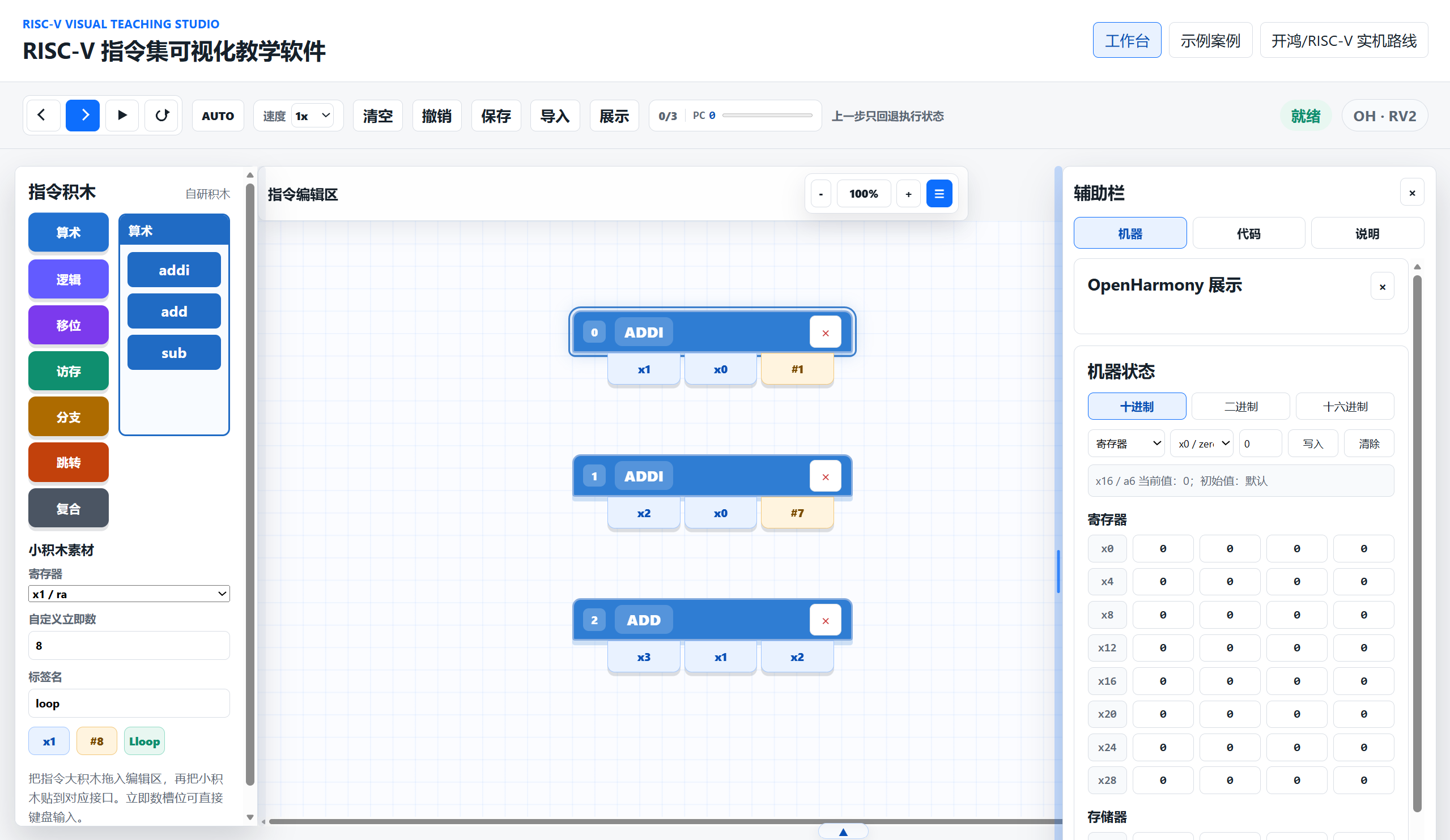The image size is (1450, 840).
Task: Click the OH · RV2 badge
Action: (x=1384, y=116)
